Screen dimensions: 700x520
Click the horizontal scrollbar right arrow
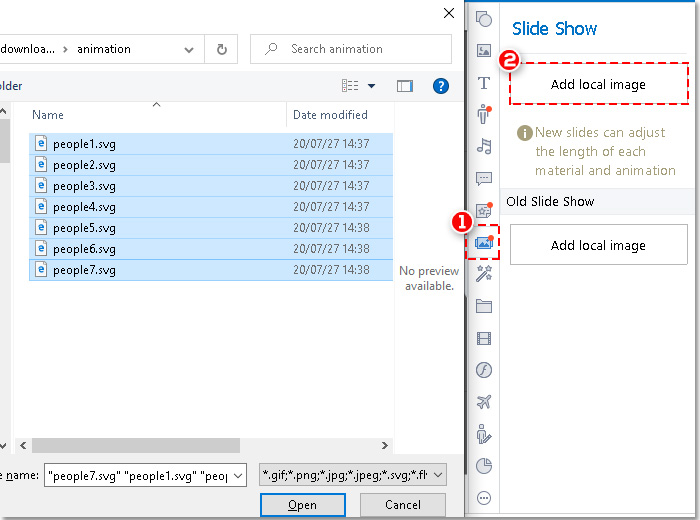pos(385,445)
